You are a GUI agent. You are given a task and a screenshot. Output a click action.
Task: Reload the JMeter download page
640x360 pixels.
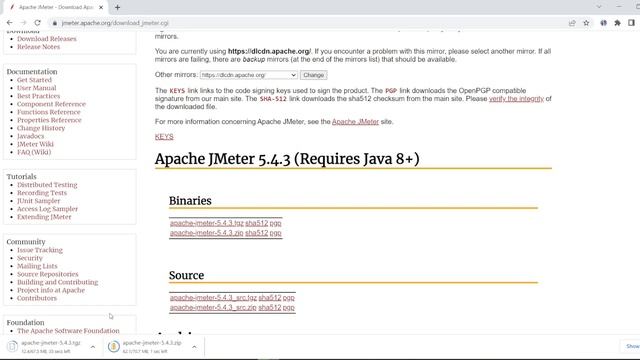(38, 23)
